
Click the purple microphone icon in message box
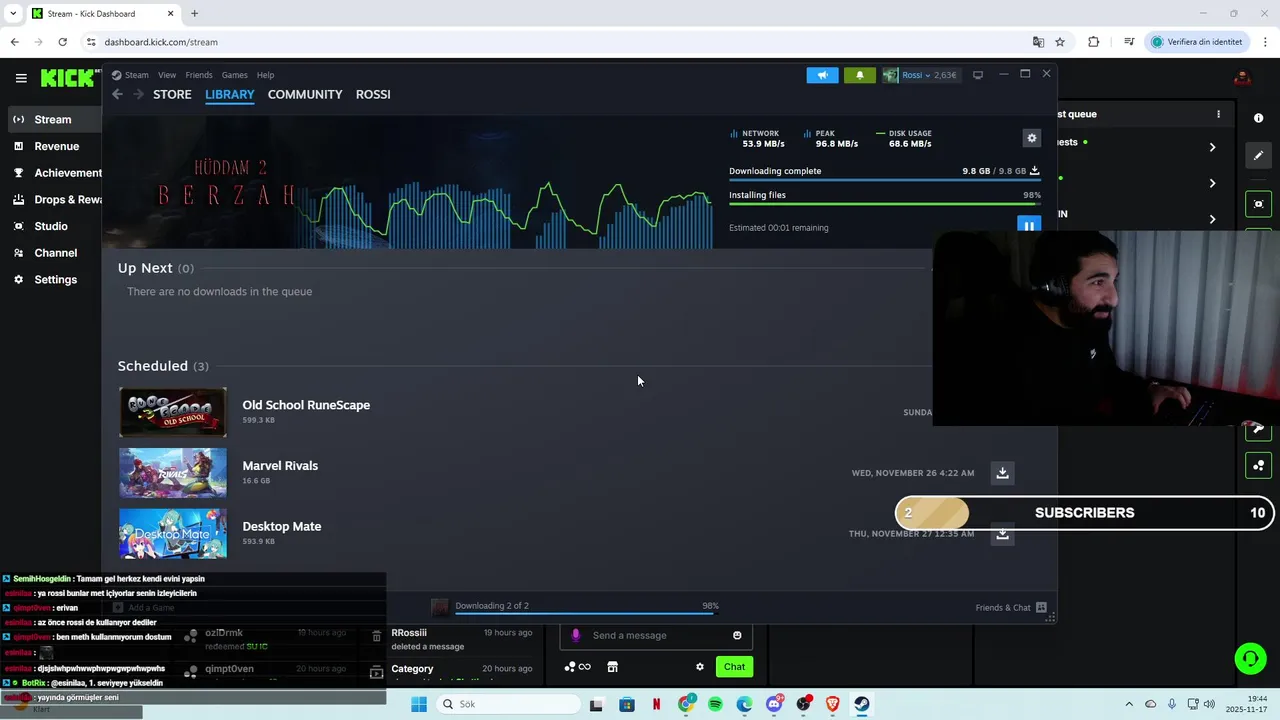point(575,635)
